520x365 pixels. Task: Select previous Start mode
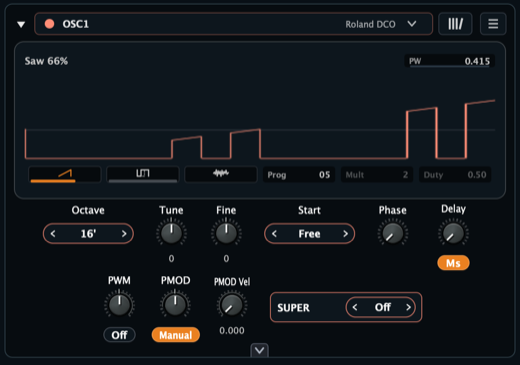pos(274,234)
